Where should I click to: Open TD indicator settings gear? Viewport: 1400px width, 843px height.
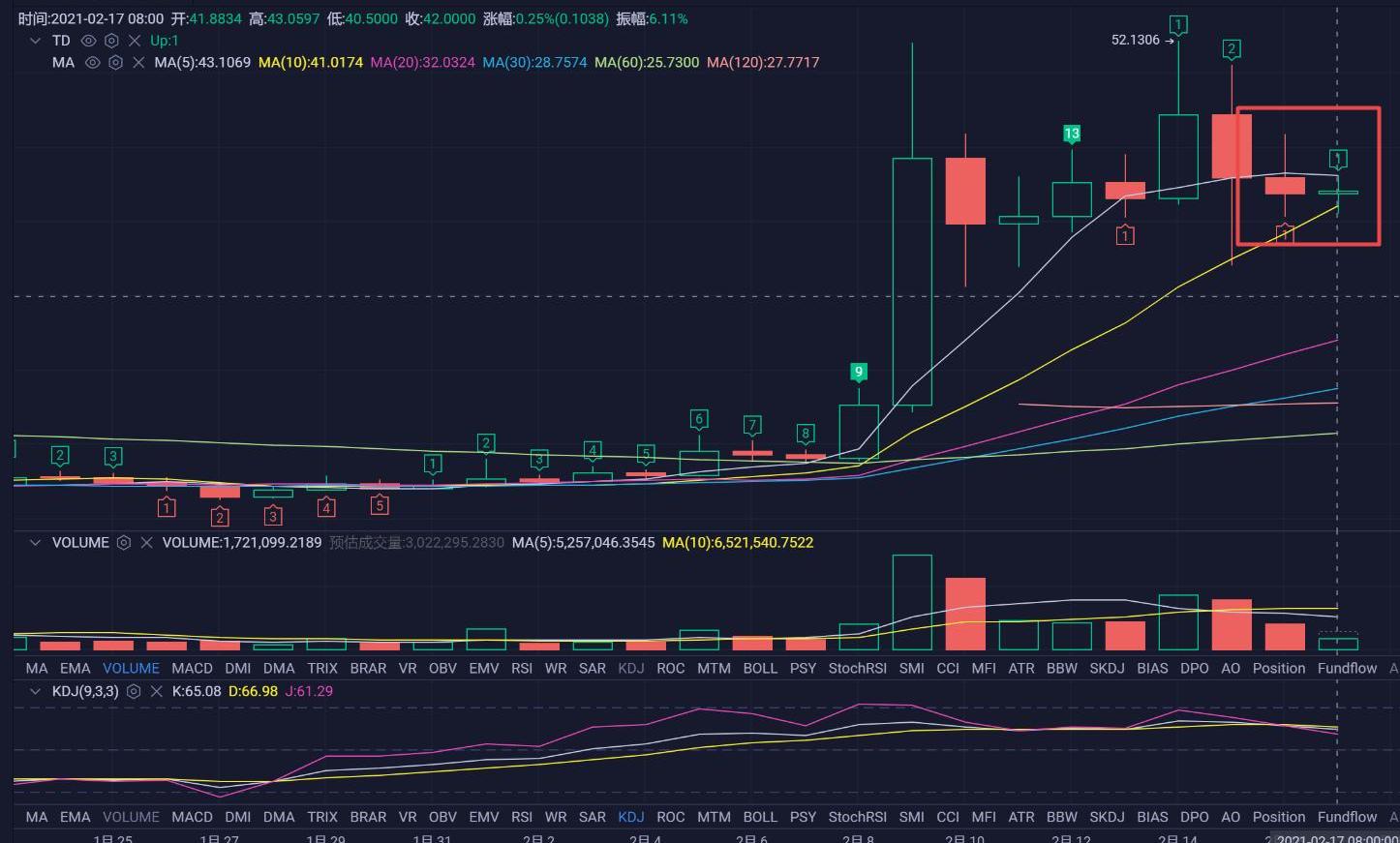click(x=111, y=41)
